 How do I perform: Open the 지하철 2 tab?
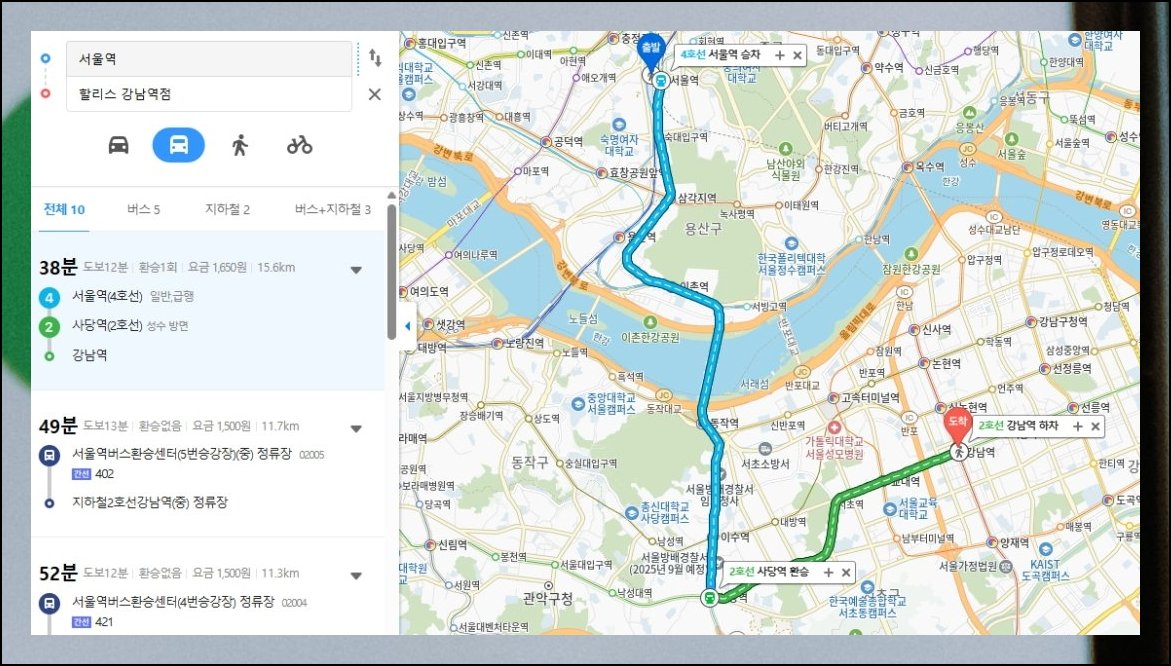(x=227, y=210)
